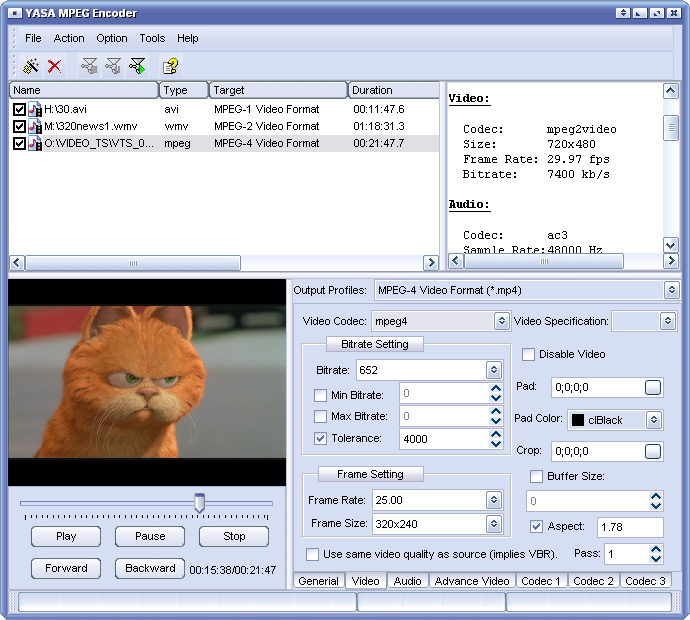Expand the Output Profiles dropdown
The image size is (690, 620).
coord(671,290)
